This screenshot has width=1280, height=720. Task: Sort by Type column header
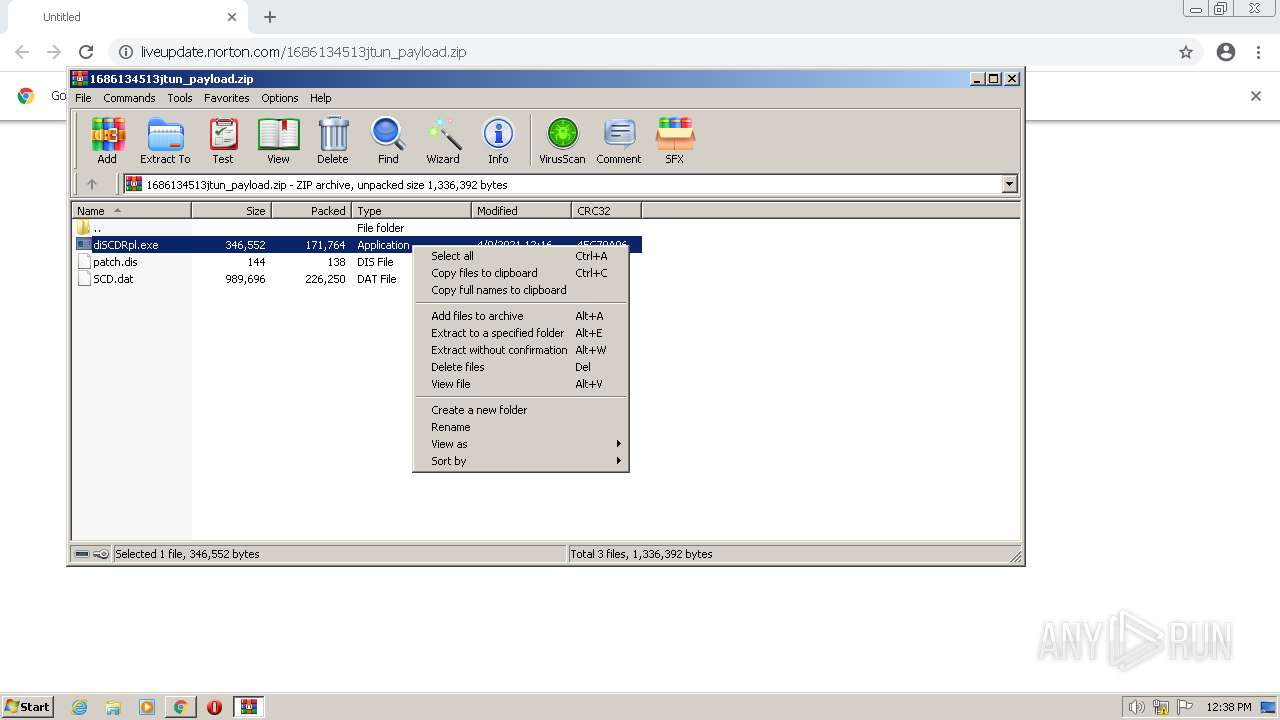(x=412, y=211)
